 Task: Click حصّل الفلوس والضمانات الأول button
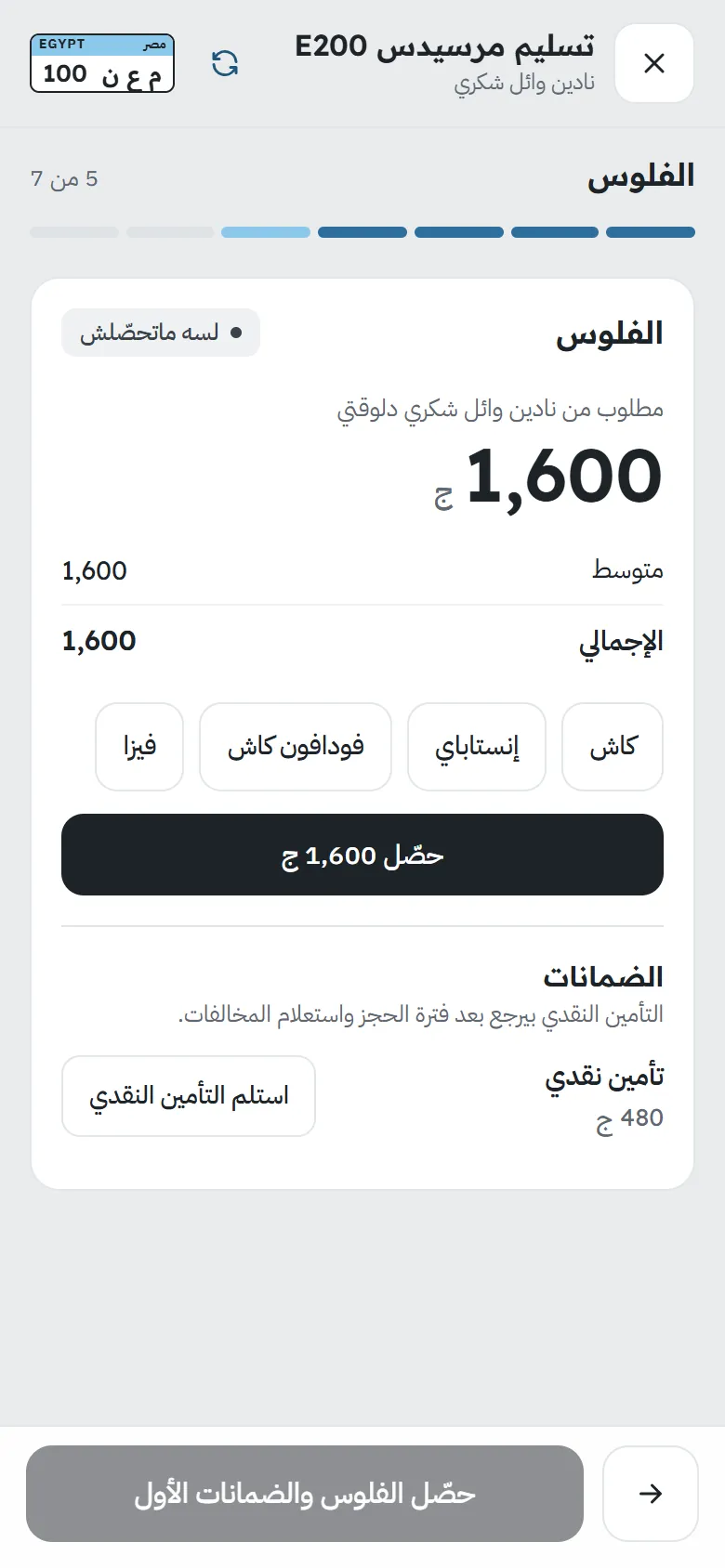[305, 1494]
